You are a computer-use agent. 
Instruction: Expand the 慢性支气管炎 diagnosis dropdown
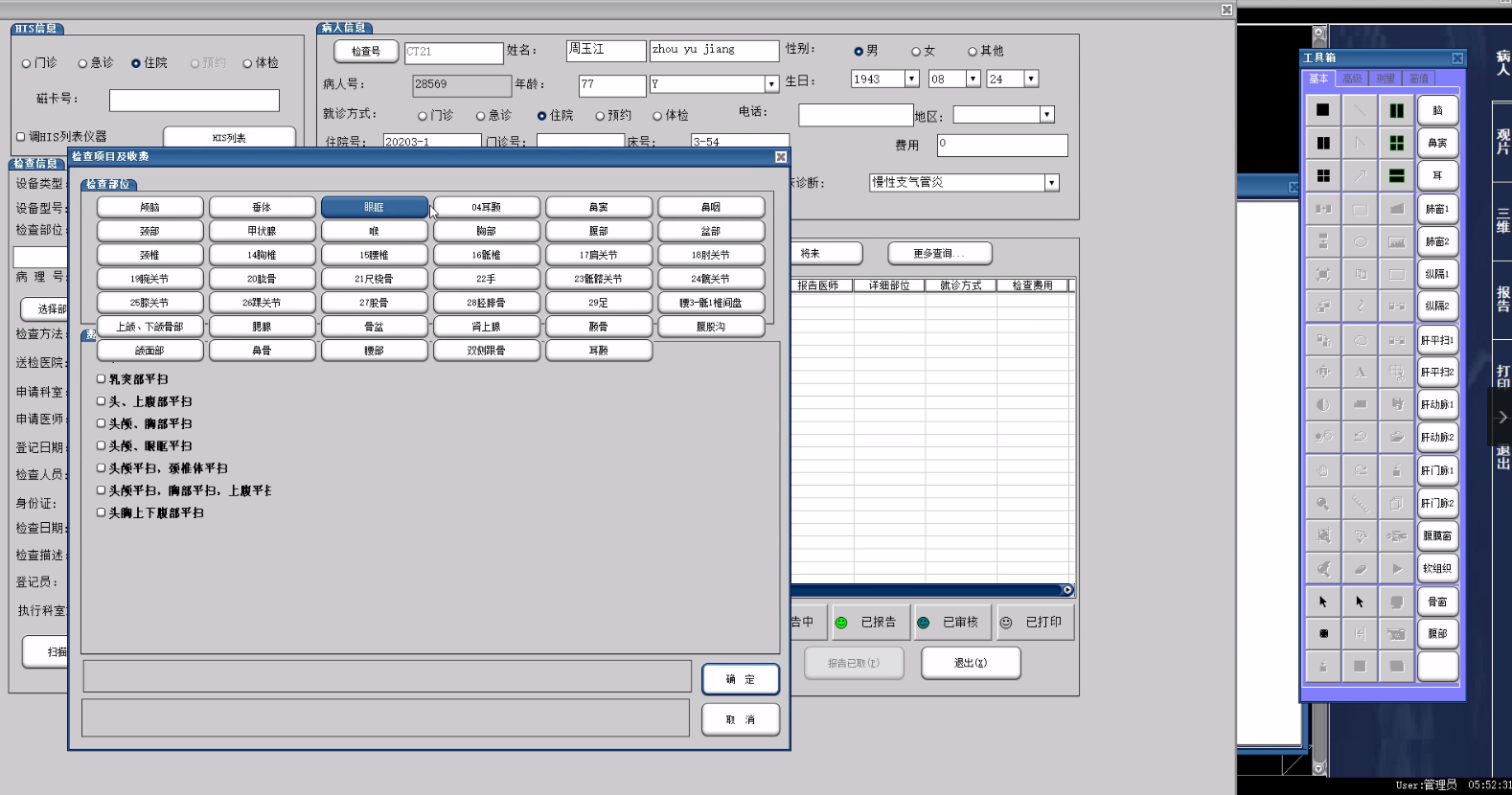click(x=1051, y=183)
